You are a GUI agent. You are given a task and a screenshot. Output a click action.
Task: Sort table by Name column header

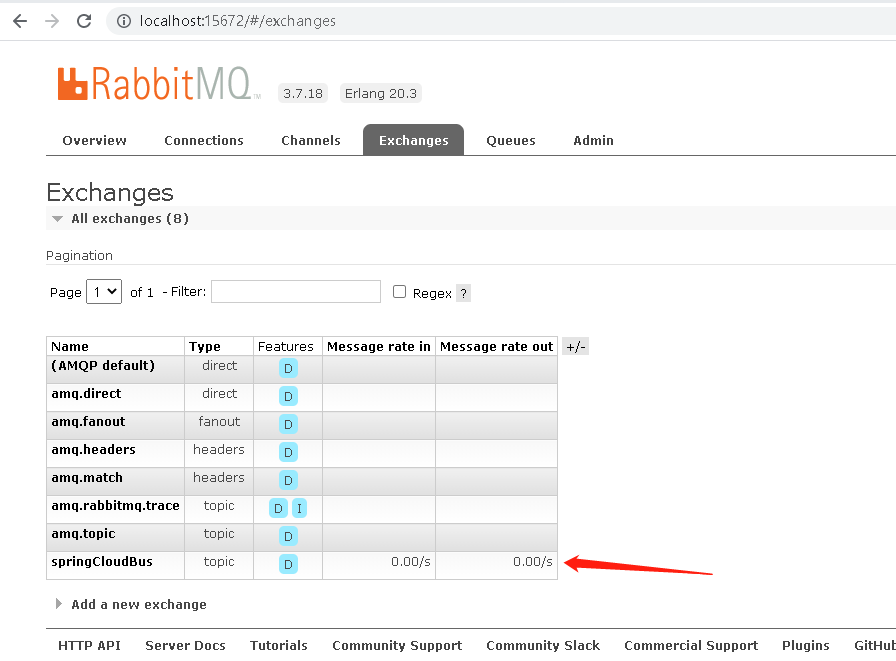70,347
